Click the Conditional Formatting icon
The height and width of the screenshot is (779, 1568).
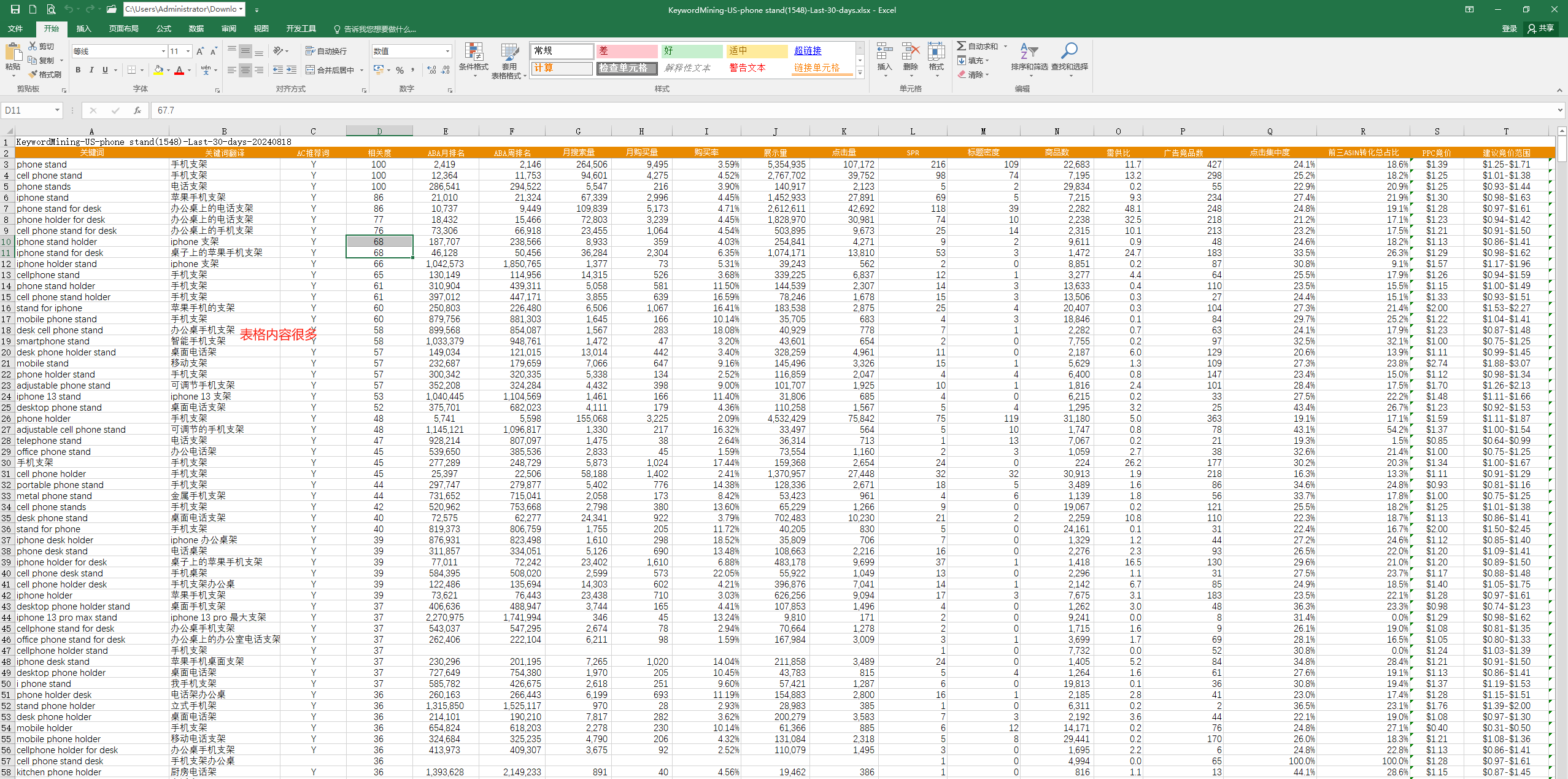471,58
